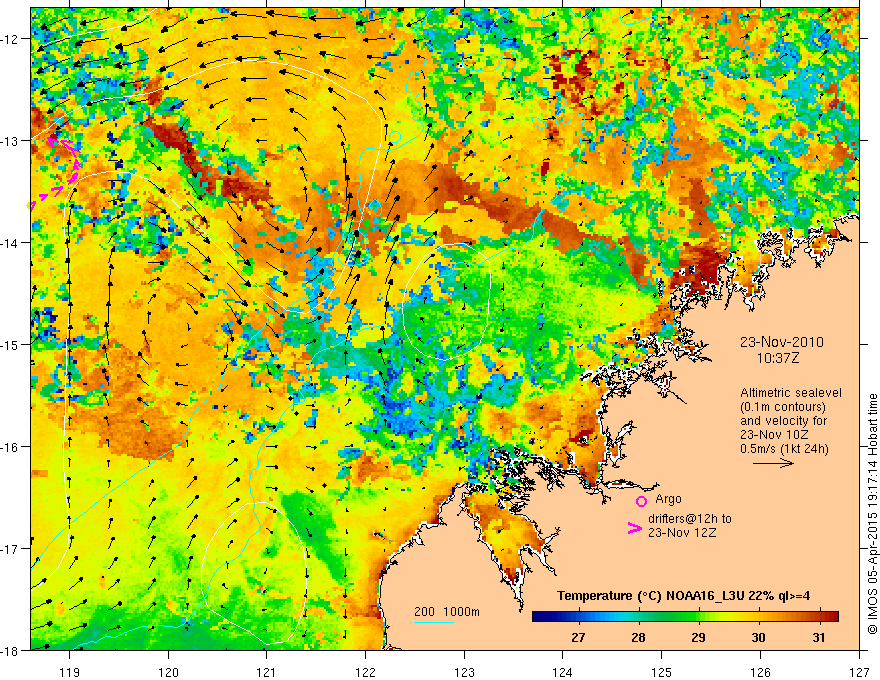Screen dimensions: 880x680
Task: Click the text "Altimetric sealevel"
Action: click(791, 393)
